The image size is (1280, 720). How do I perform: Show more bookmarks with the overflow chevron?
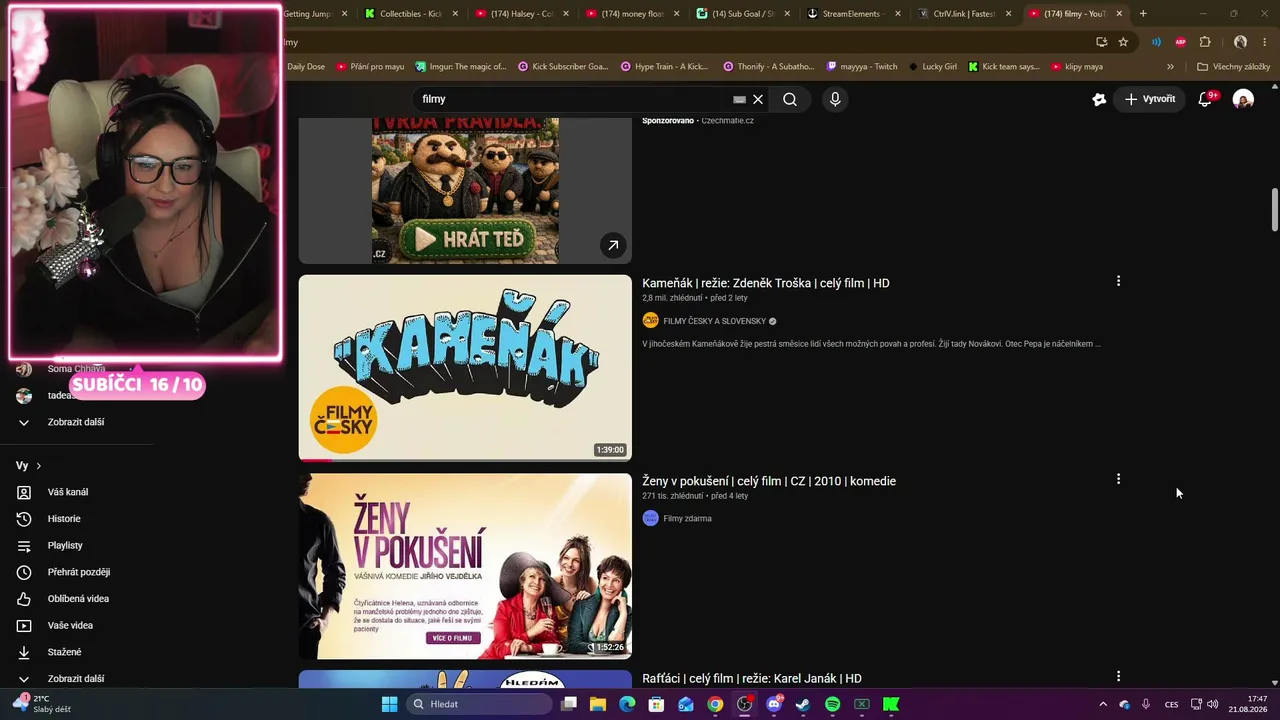click(x=1170, y=67)
